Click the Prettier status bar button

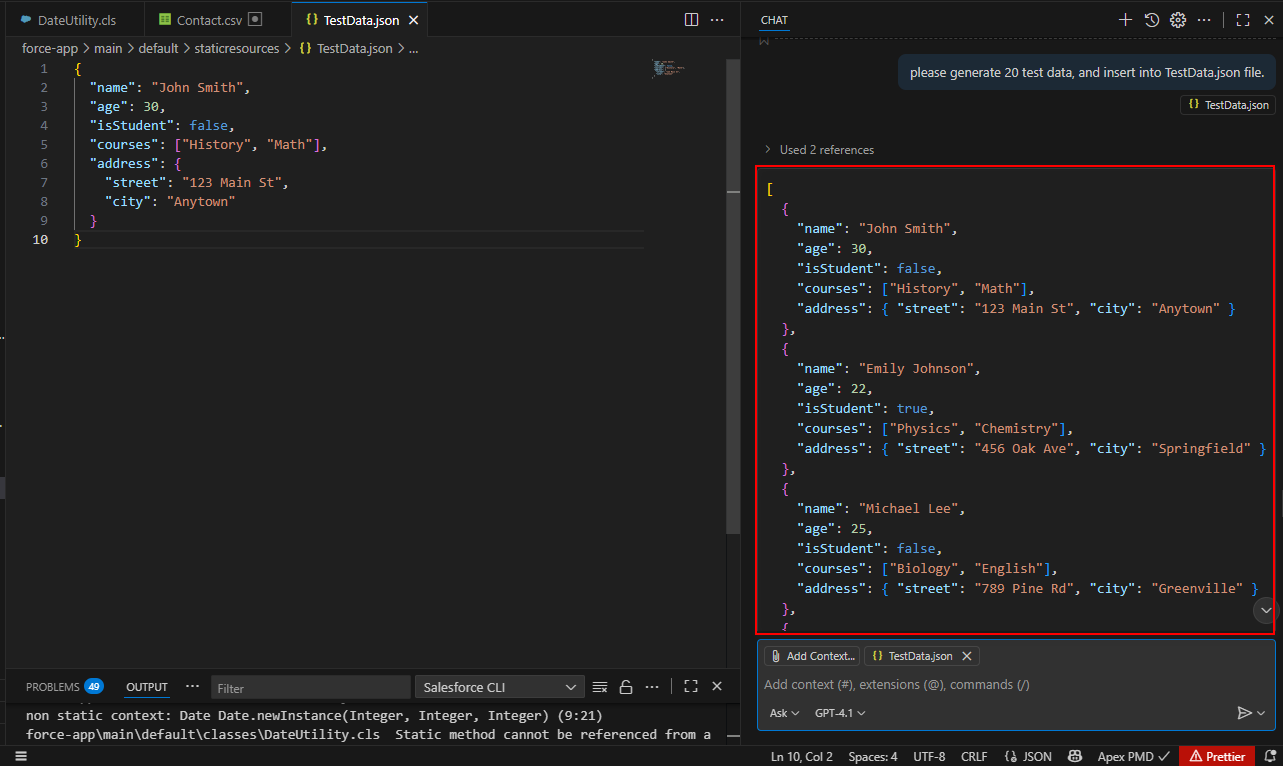click(x=1217, y=757)
